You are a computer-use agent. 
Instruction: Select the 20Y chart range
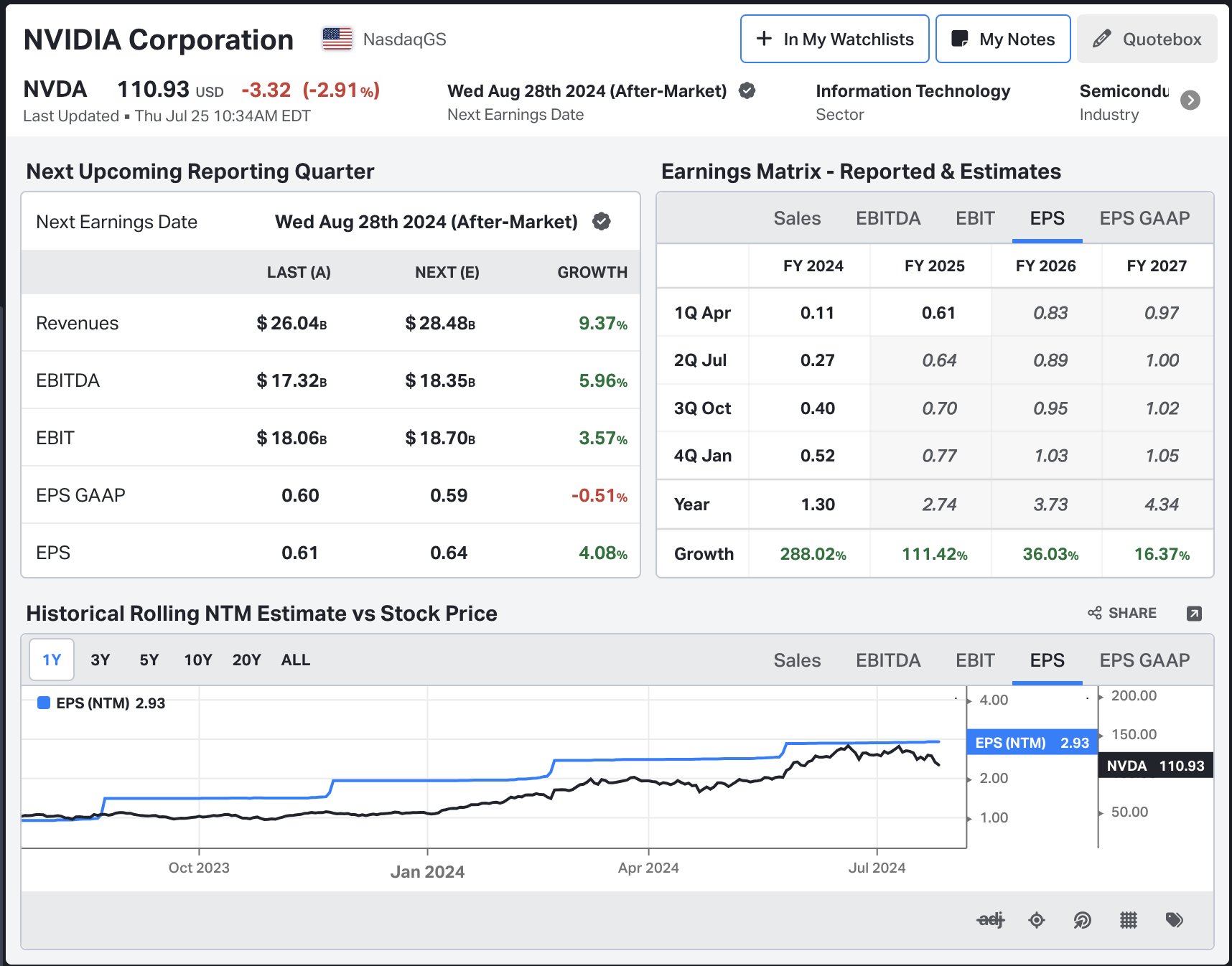246,660
